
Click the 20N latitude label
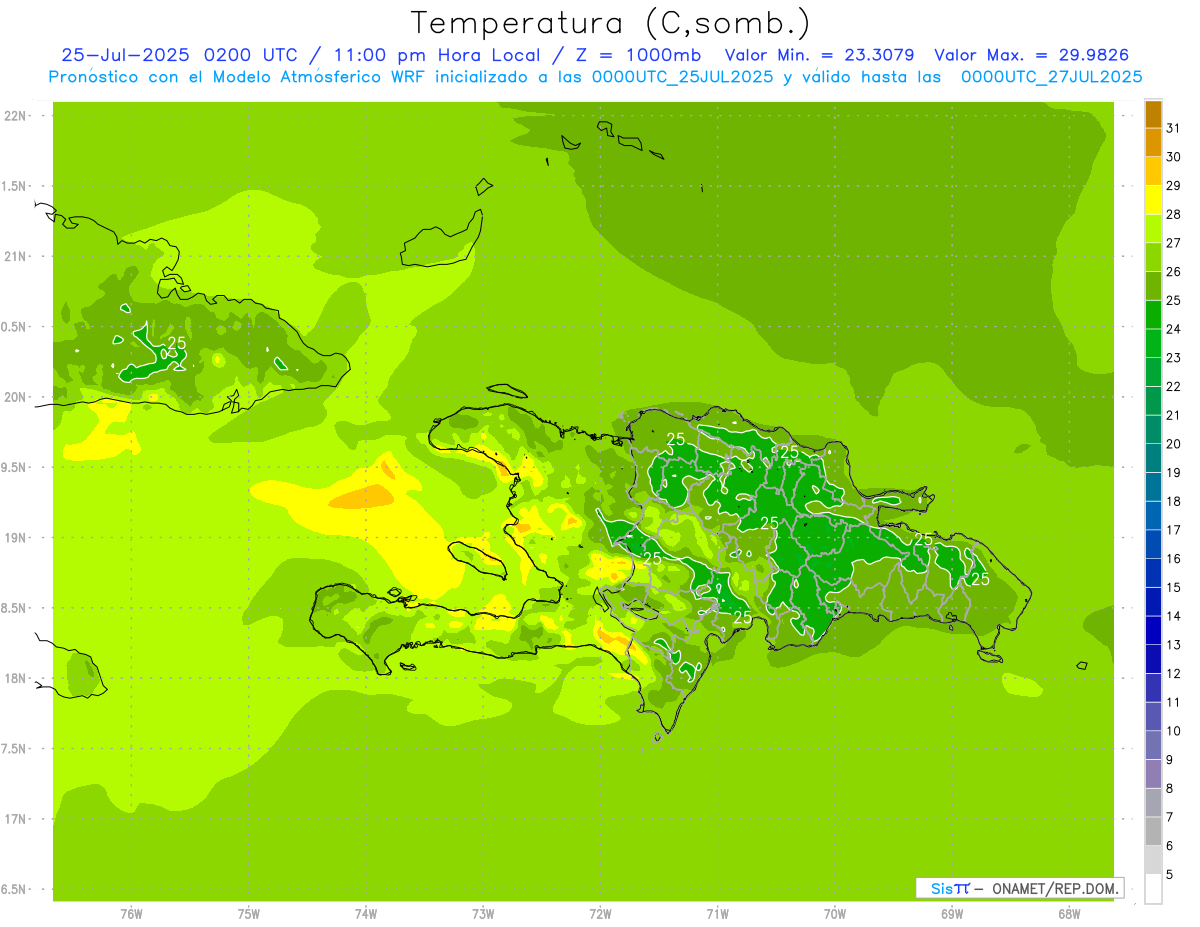[x=17, y=397]
